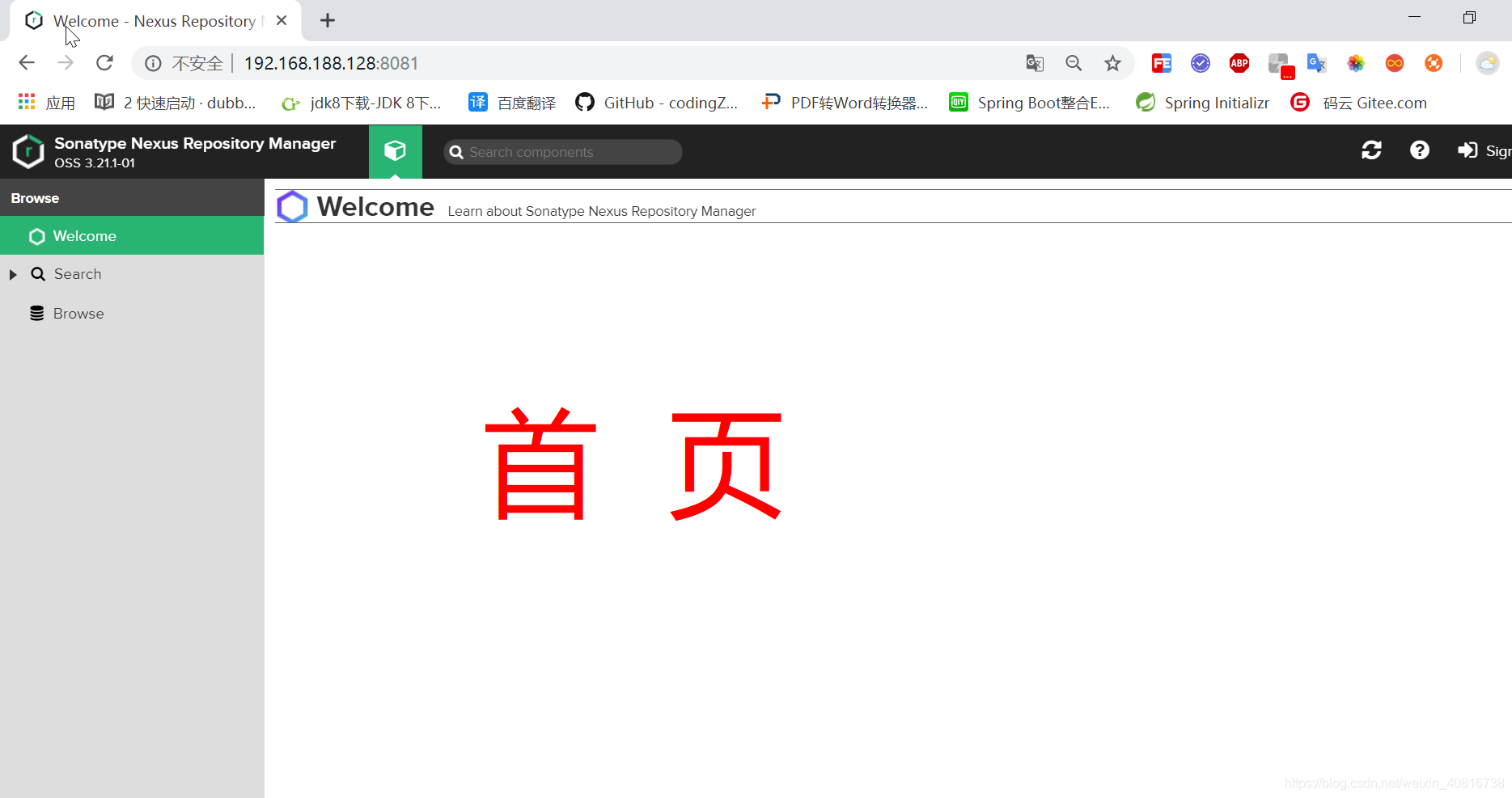Select Welcome in the sidebar menu
The height and width of the screenshot is (798, 1512).
coord(83,235)
